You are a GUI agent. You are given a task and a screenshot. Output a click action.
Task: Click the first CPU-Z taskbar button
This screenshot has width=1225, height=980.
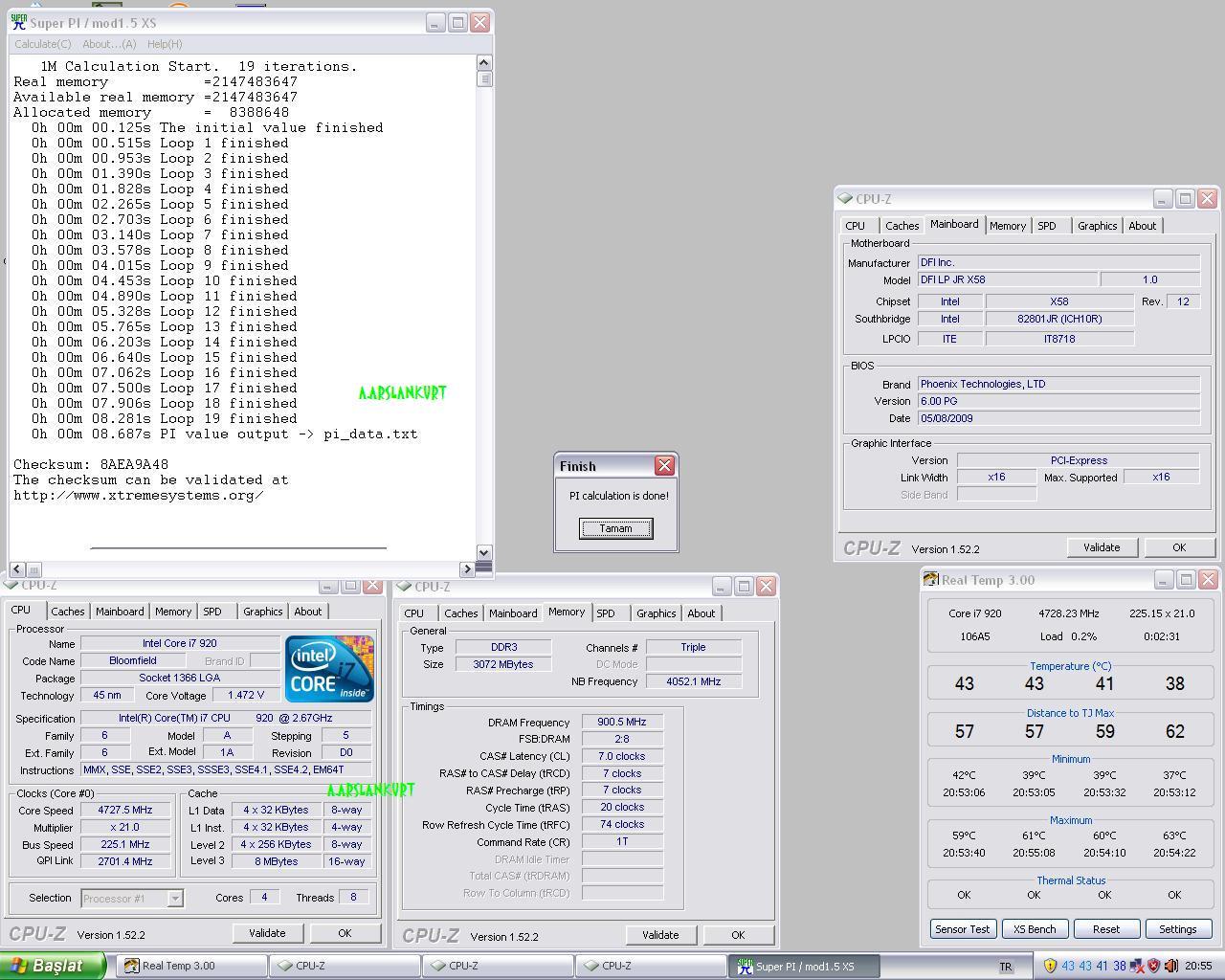click(345, 967)
